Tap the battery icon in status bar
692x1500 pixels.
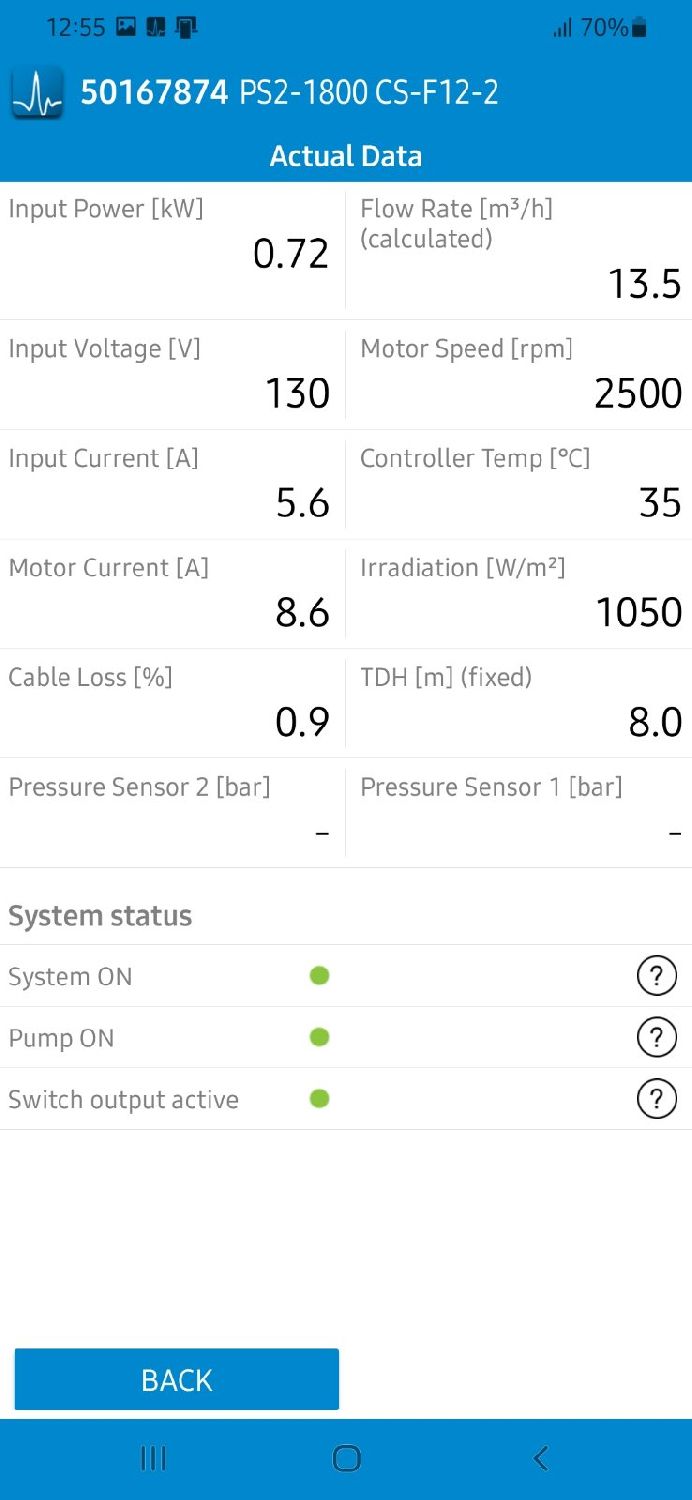tap(640, 28)
